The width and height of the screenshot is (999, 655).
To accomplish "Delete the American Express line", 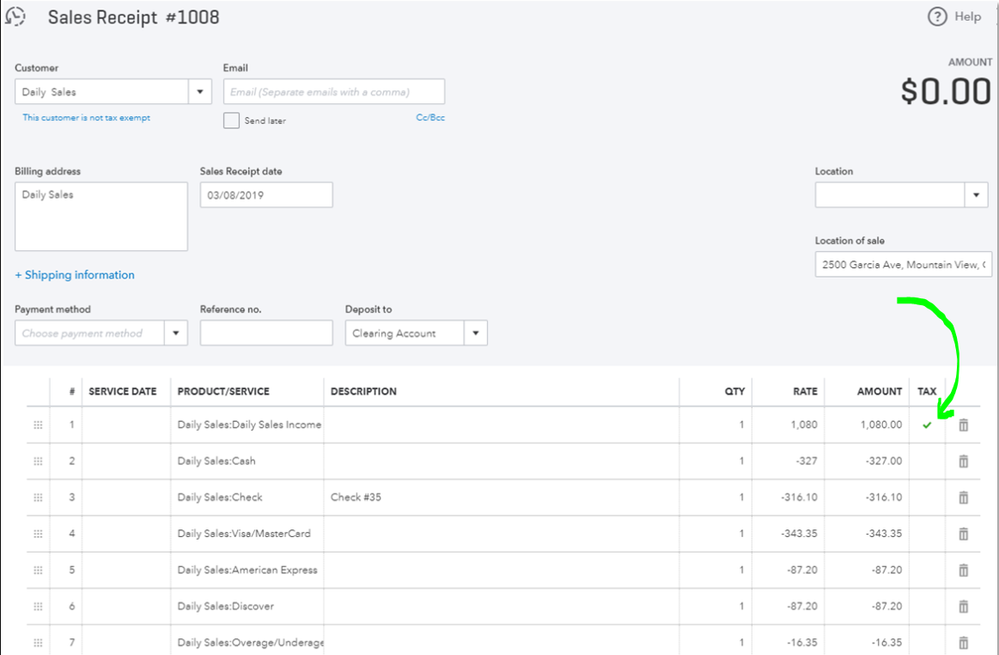I will 963,570.
